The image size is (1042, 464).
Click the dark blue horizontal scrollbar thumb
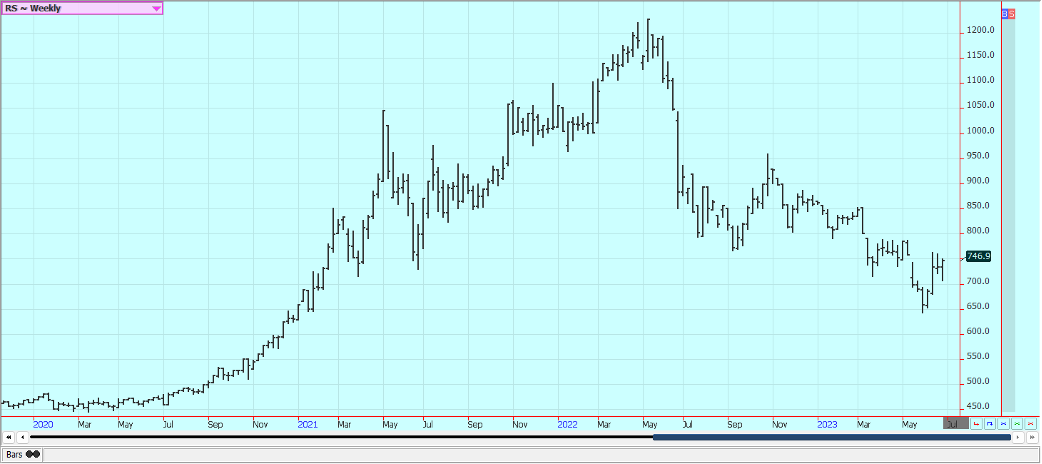tap(831, 437)
